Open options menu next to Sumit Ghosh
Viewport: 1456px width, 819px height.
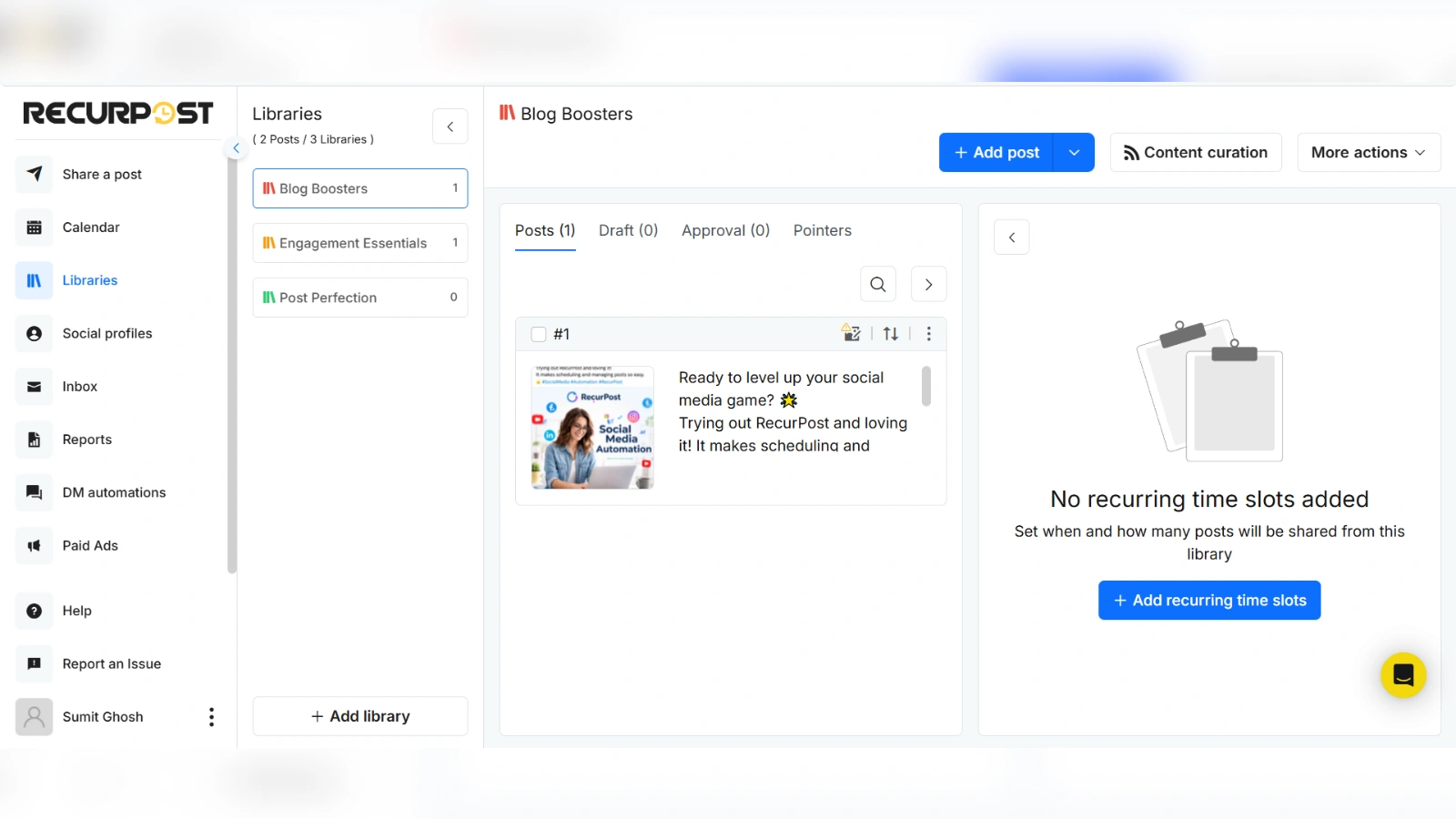tap(211, 717)
